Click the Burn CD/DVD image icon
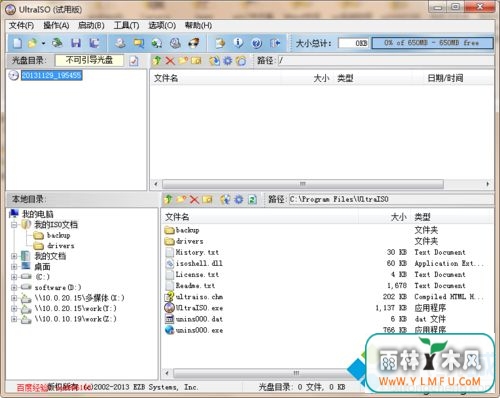 pos(194,43)
